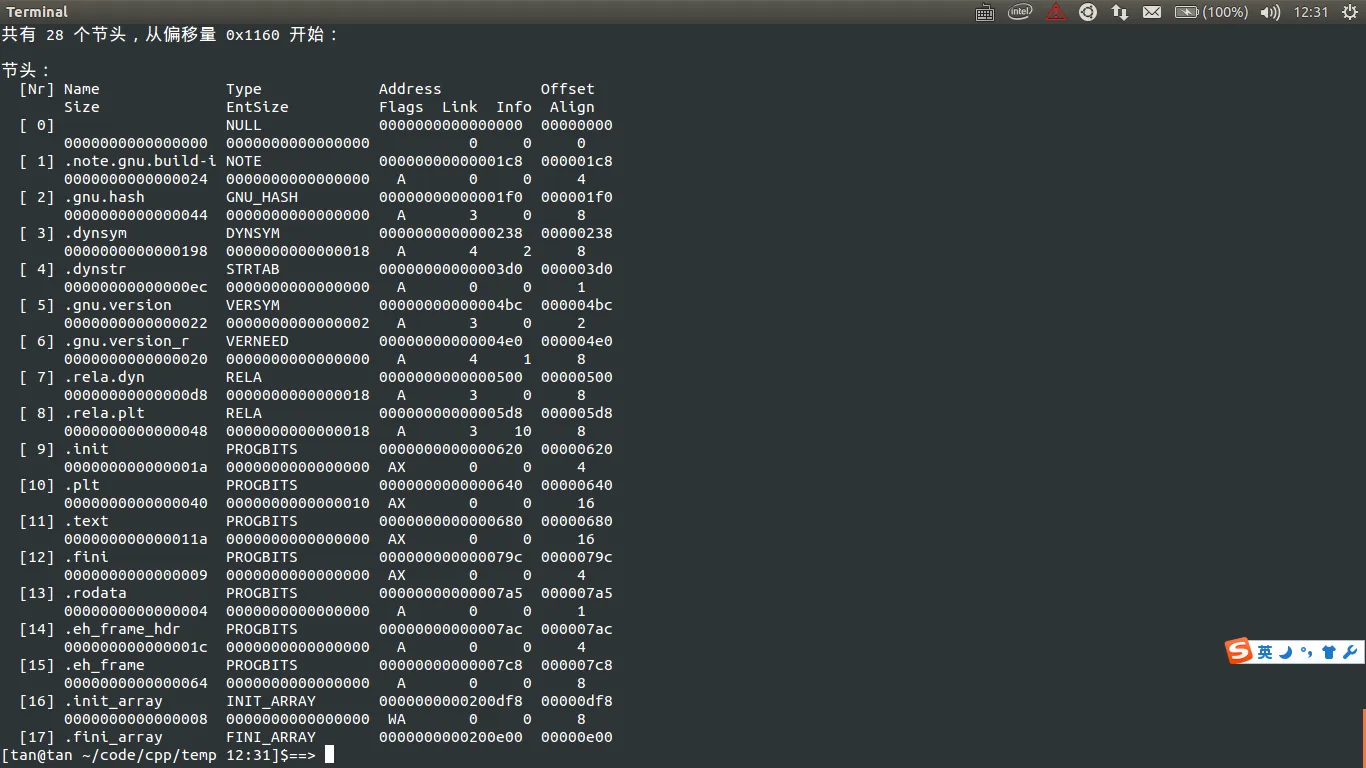Click the Intel graphics tray icon
Screen dimensions: 1366x768
(x=1020, y=12)
